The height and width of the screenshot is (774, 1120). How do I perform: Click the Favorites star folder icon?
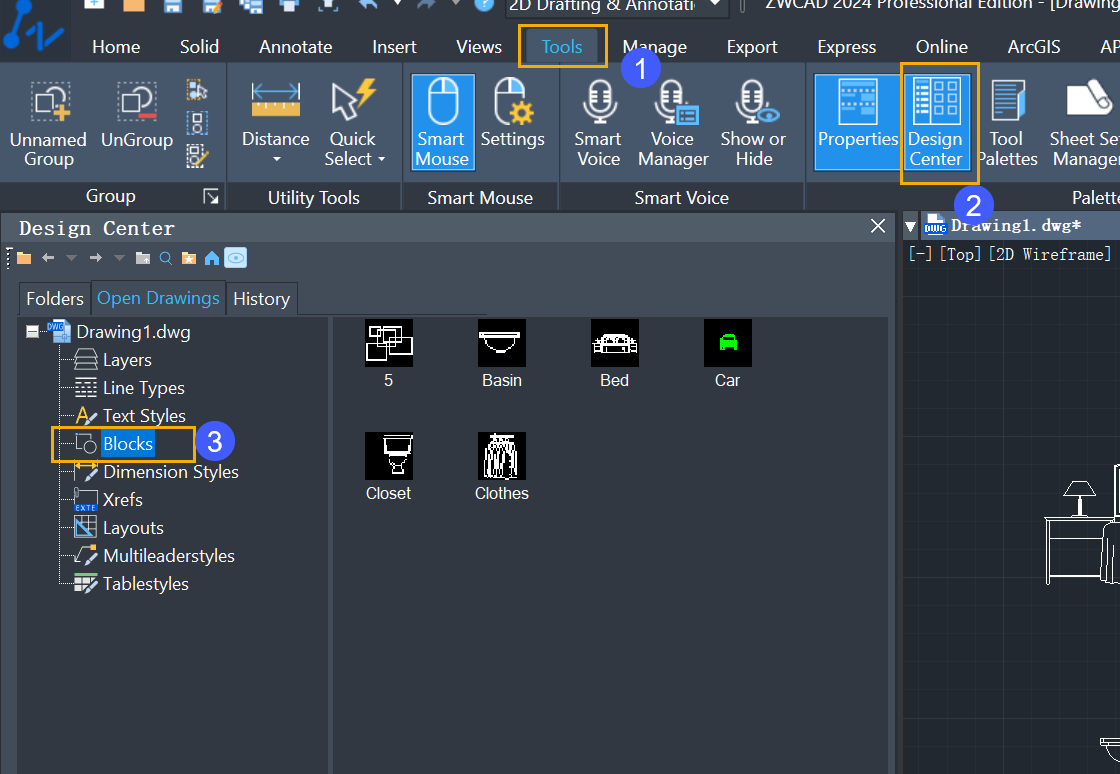pyautogui.click(x=189, y=258)
